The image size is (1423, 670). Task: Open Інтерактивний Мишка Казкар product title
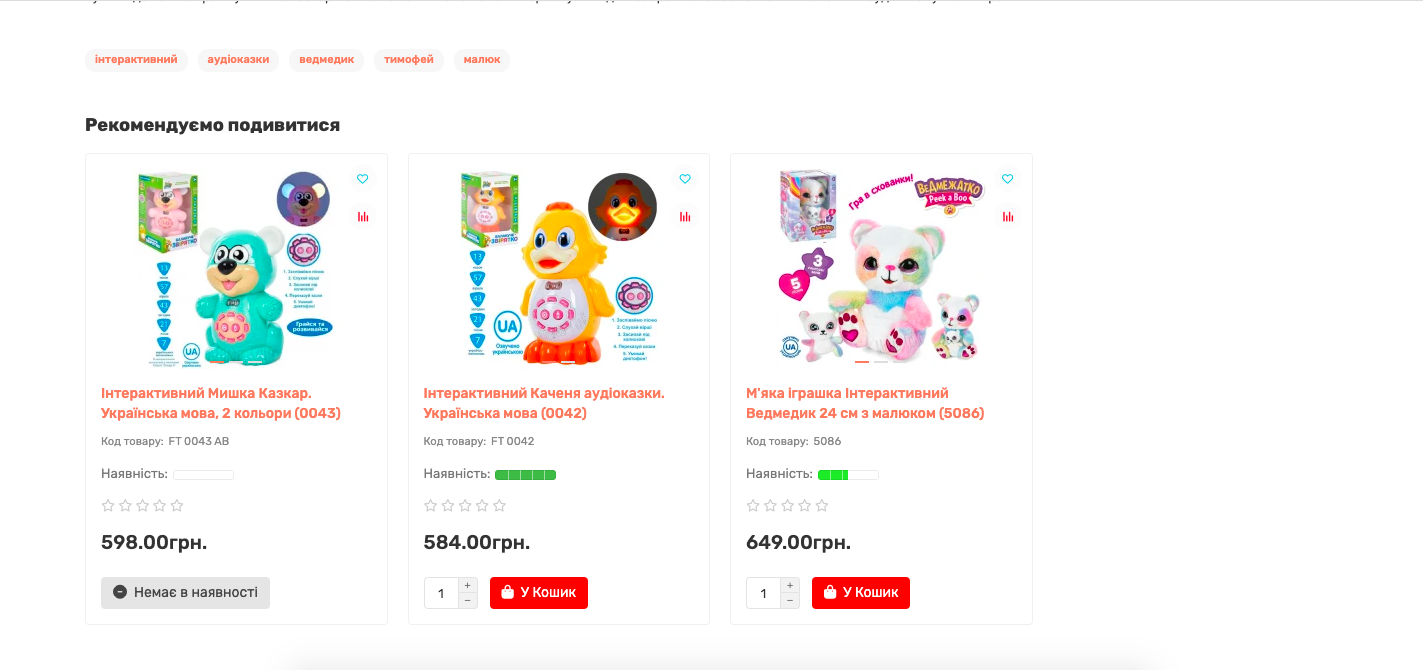[x=221, y=403]
